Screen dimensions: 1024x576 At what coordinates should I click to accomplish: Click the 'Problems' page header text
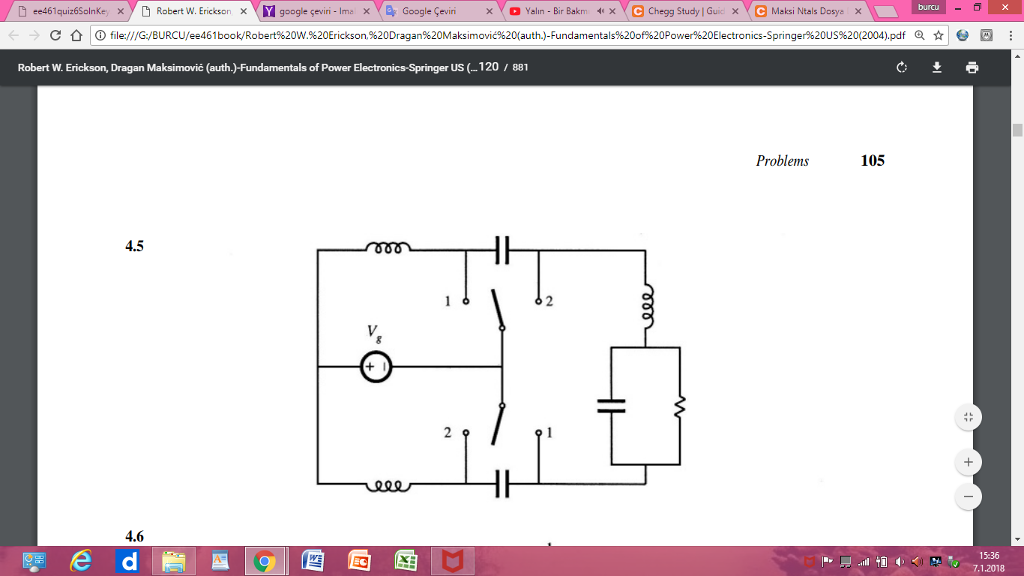(x=782, y=161)
